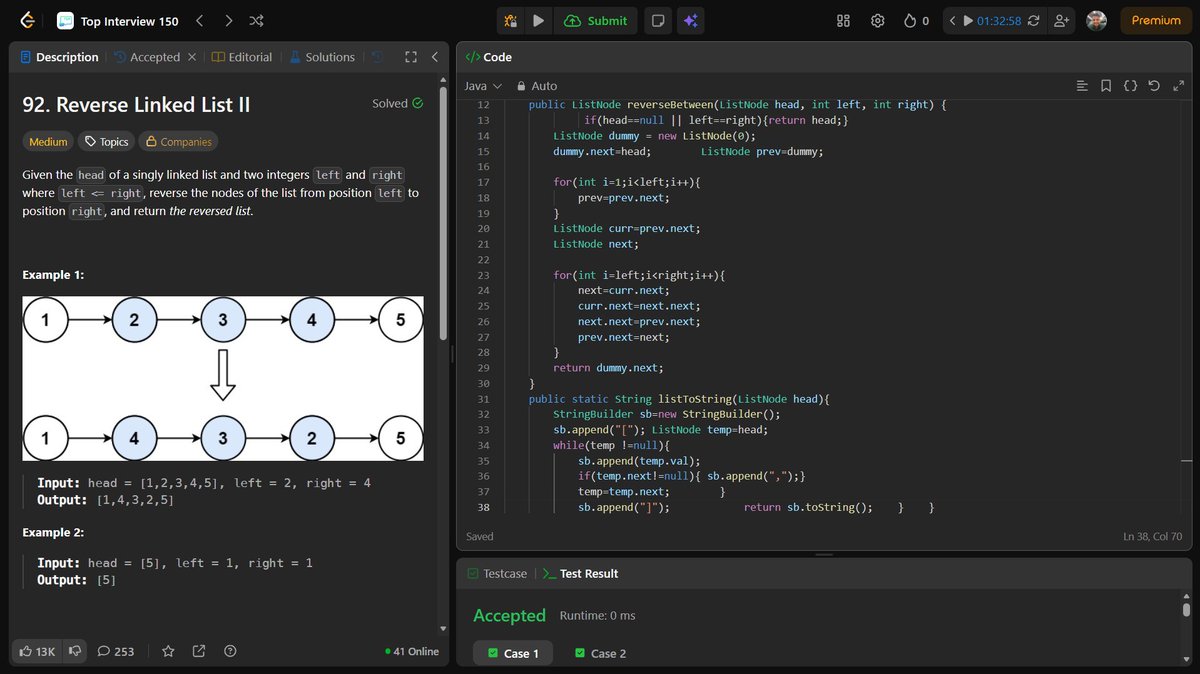Viewport: 1200px width, 674px height.
Task: Show the Companies tag
Action: pyautogui.click(x=178, y=142)
